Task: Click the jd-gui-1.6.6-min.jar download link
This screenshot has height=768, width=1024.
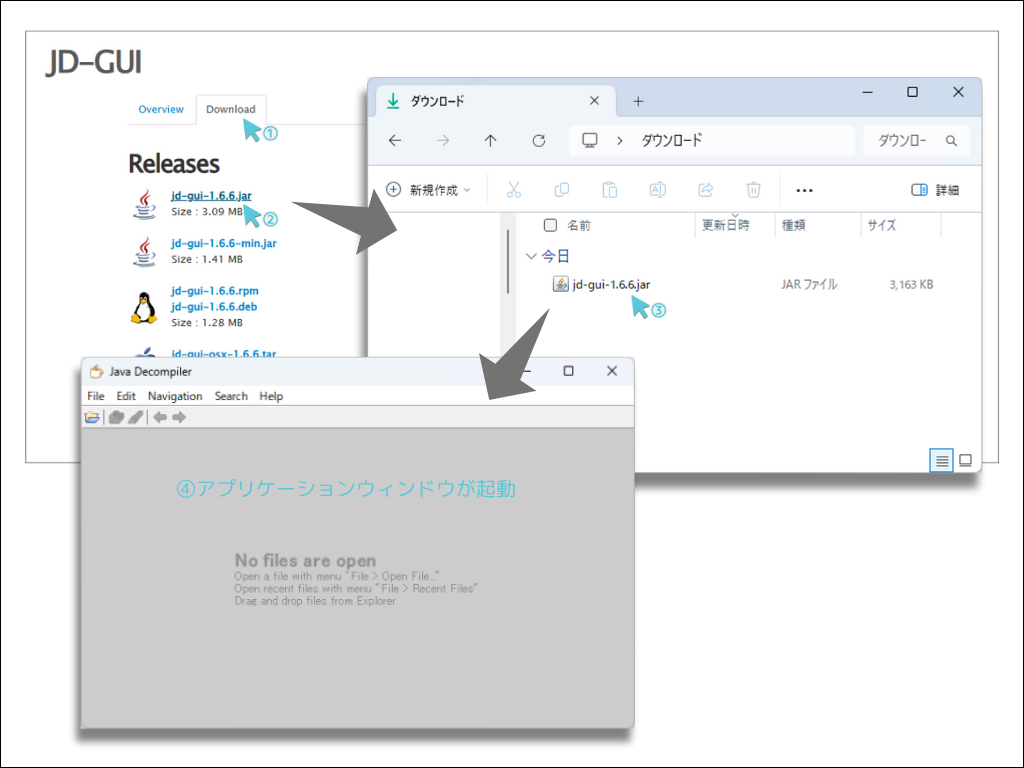Action: [223, 243]
